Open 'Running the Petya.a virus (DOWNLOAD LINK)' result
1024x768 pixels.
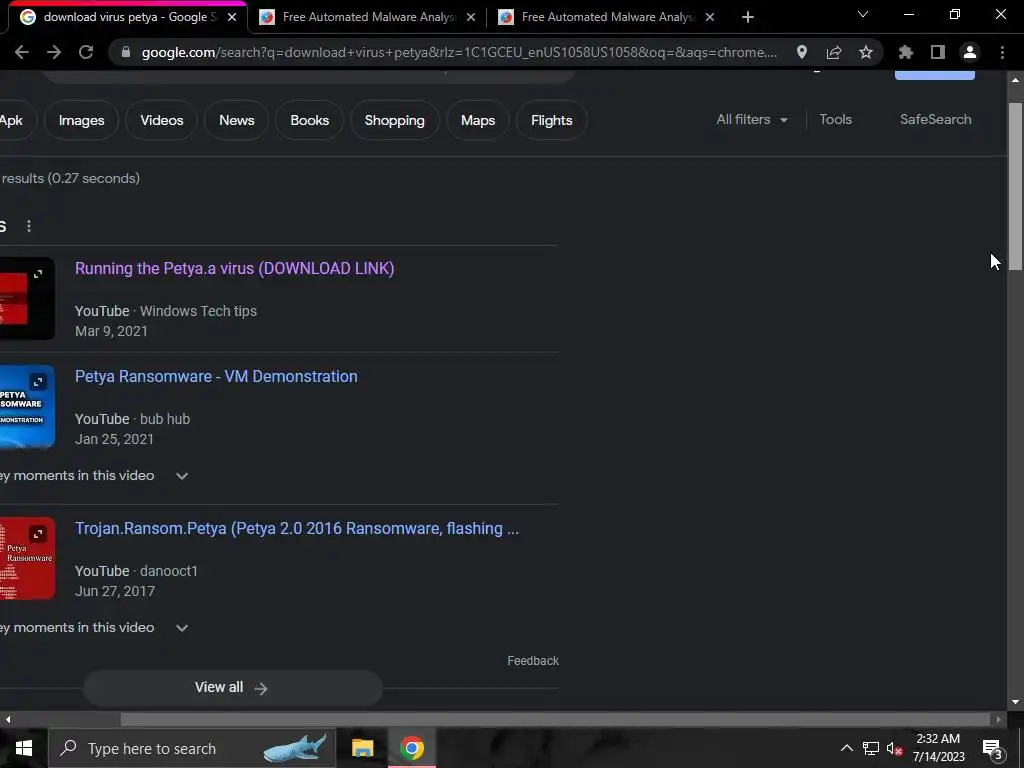point(234,268)
